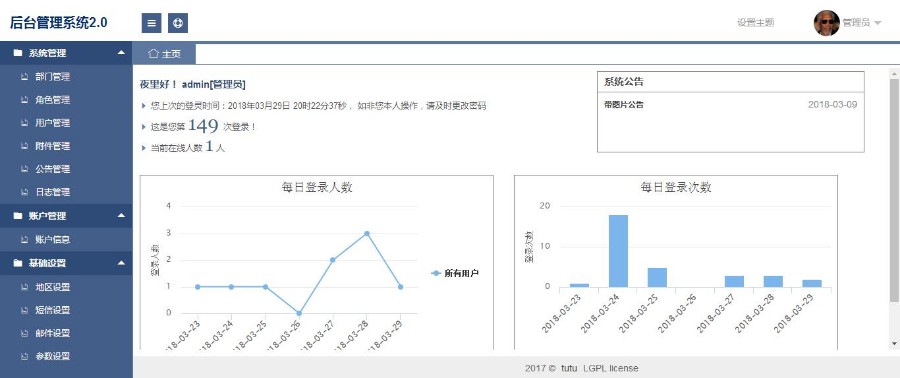Click the bar for 2018-03-28
Viewport: 900px width, 378px height.
773,281
